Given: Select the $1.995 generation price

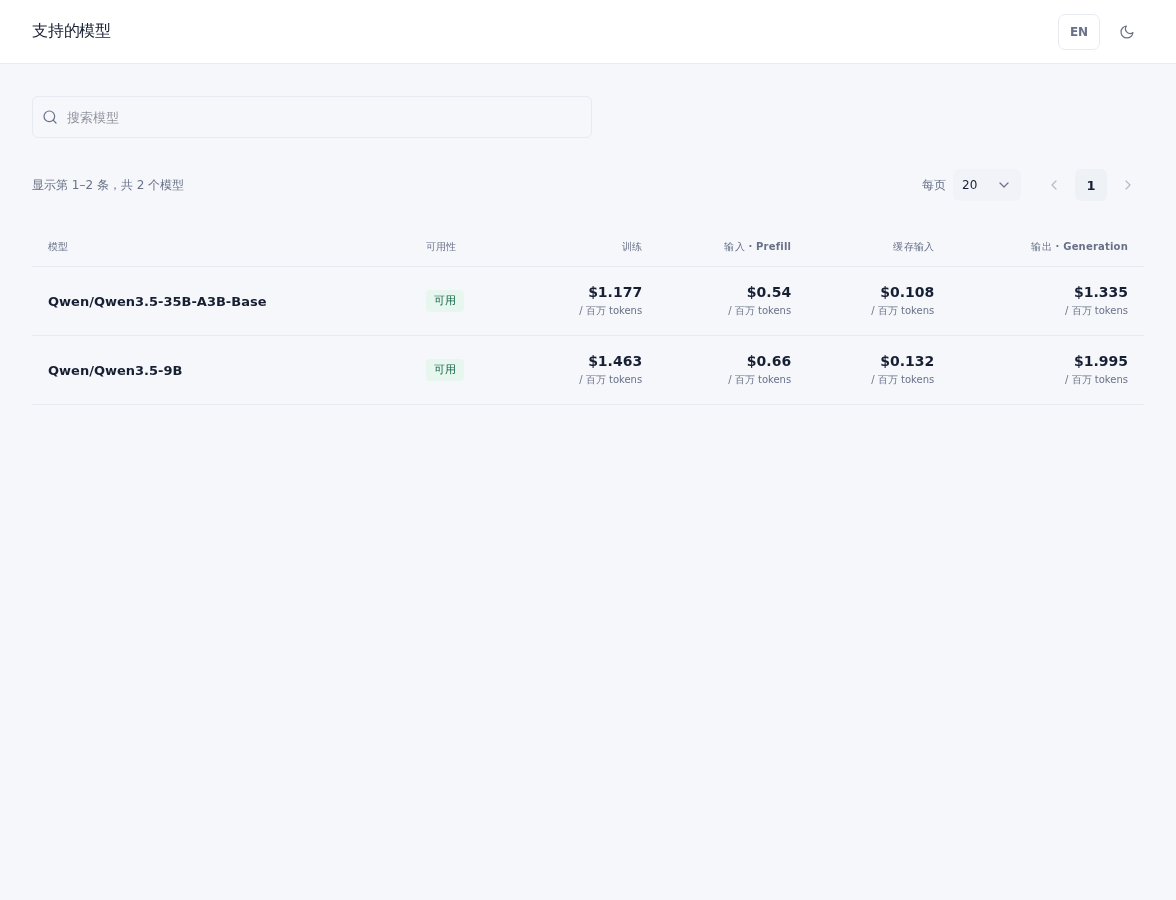Looking at the screenshot, I should tap(1100, 362).
